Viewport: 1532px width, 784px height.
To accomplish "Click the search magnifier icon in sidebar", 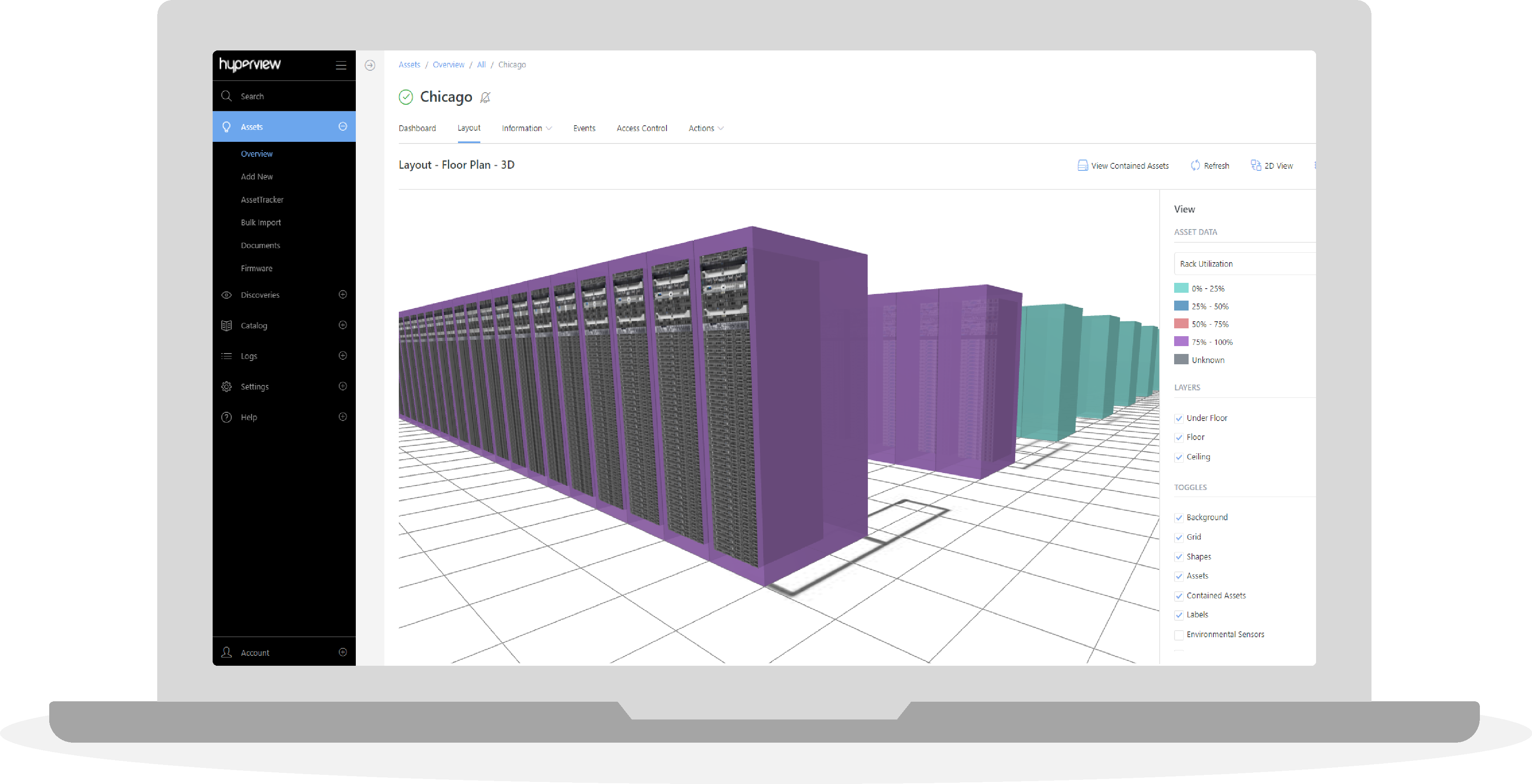I will [x=227, y=96].
